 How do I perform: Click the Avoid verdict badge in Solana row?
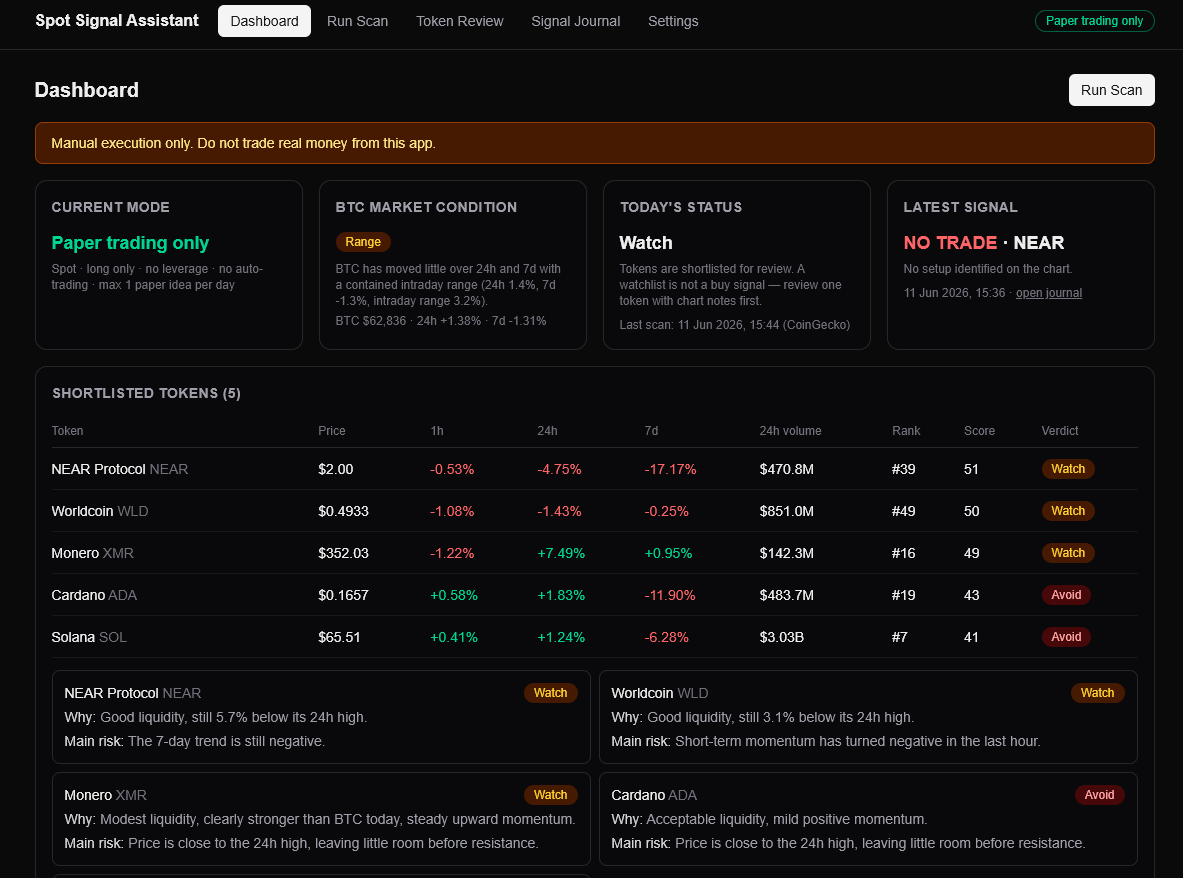click(x=1066, y=637)
